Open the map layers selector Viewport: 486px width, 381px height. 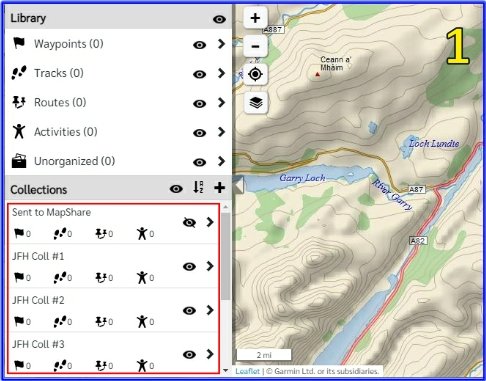pos(255,102)
